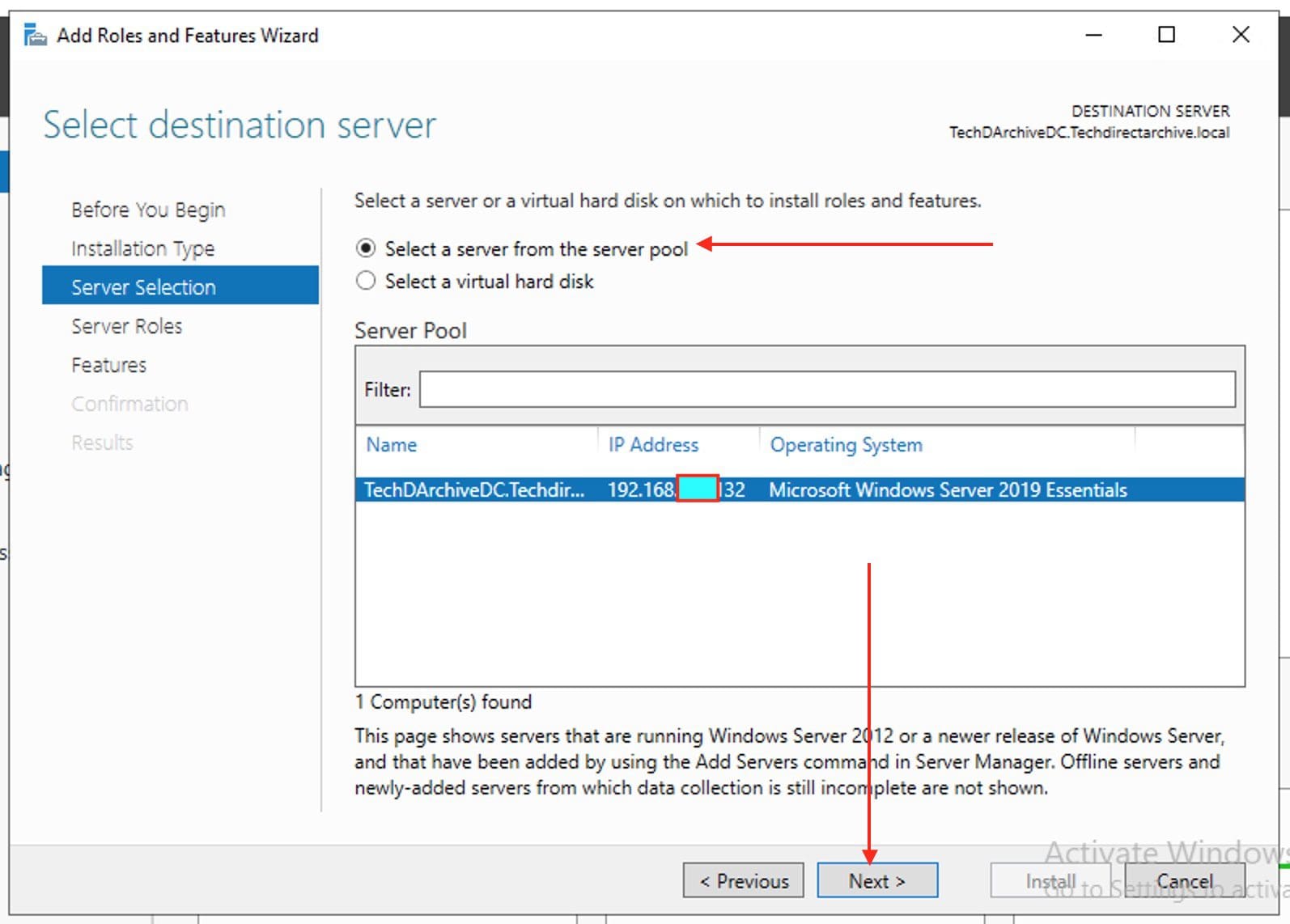Click the Confirmation step in sidebar
Screen dimensions: 1290x924
coord(129,404)
